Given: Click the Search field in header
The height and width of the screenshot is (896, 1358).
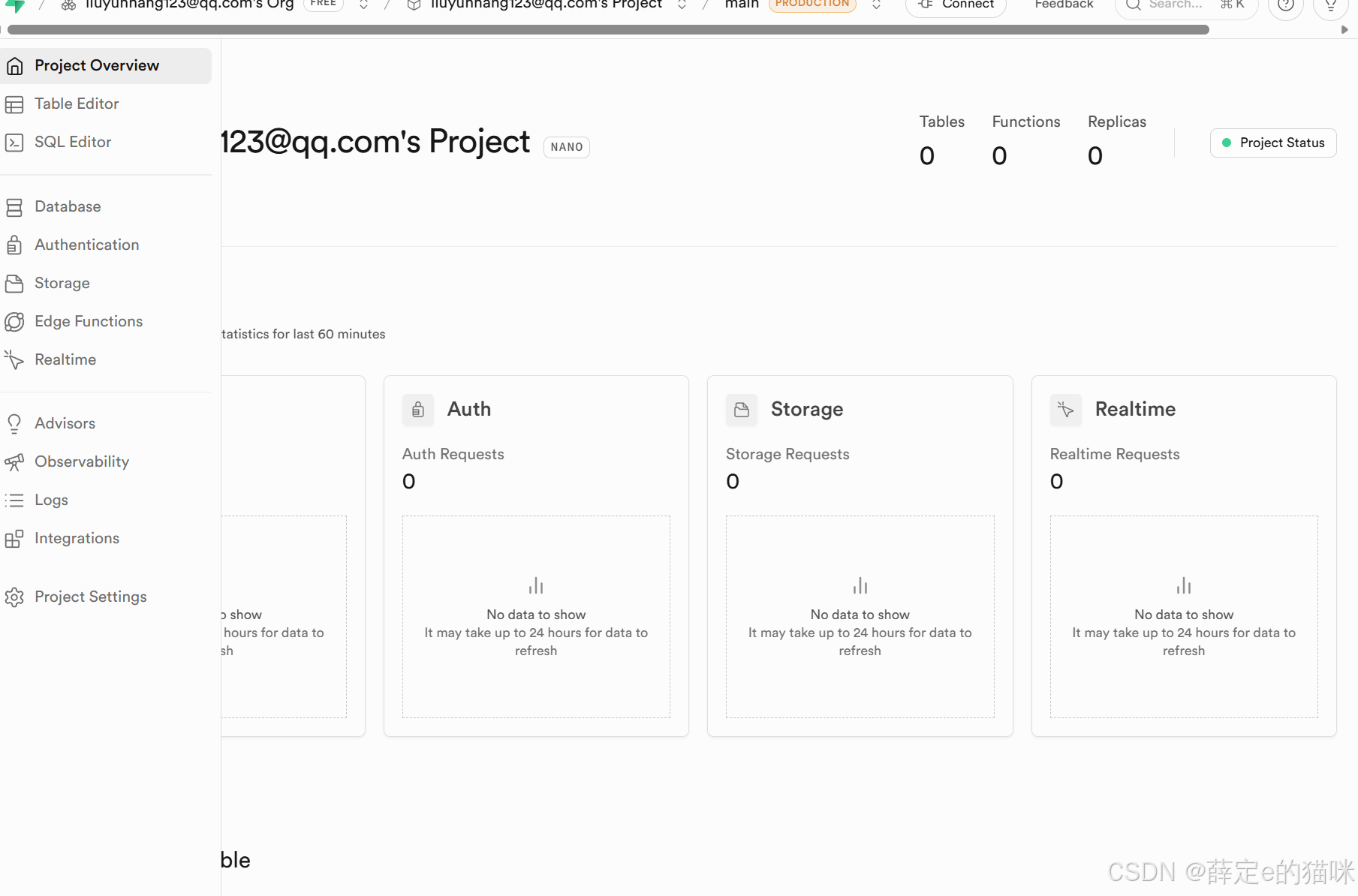Looking at the screenshot, I should (1186, 5).
